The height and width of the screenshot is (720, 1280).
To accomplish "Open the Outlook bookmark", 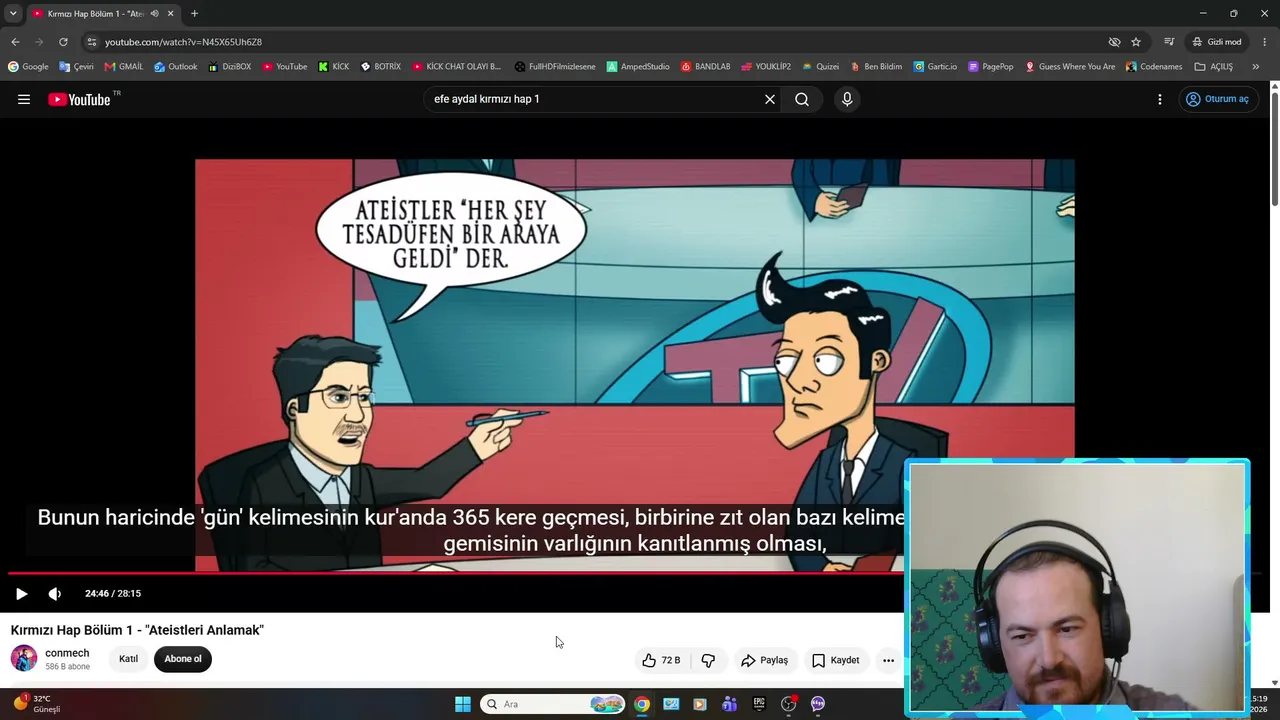I will [x=176, y=67].
